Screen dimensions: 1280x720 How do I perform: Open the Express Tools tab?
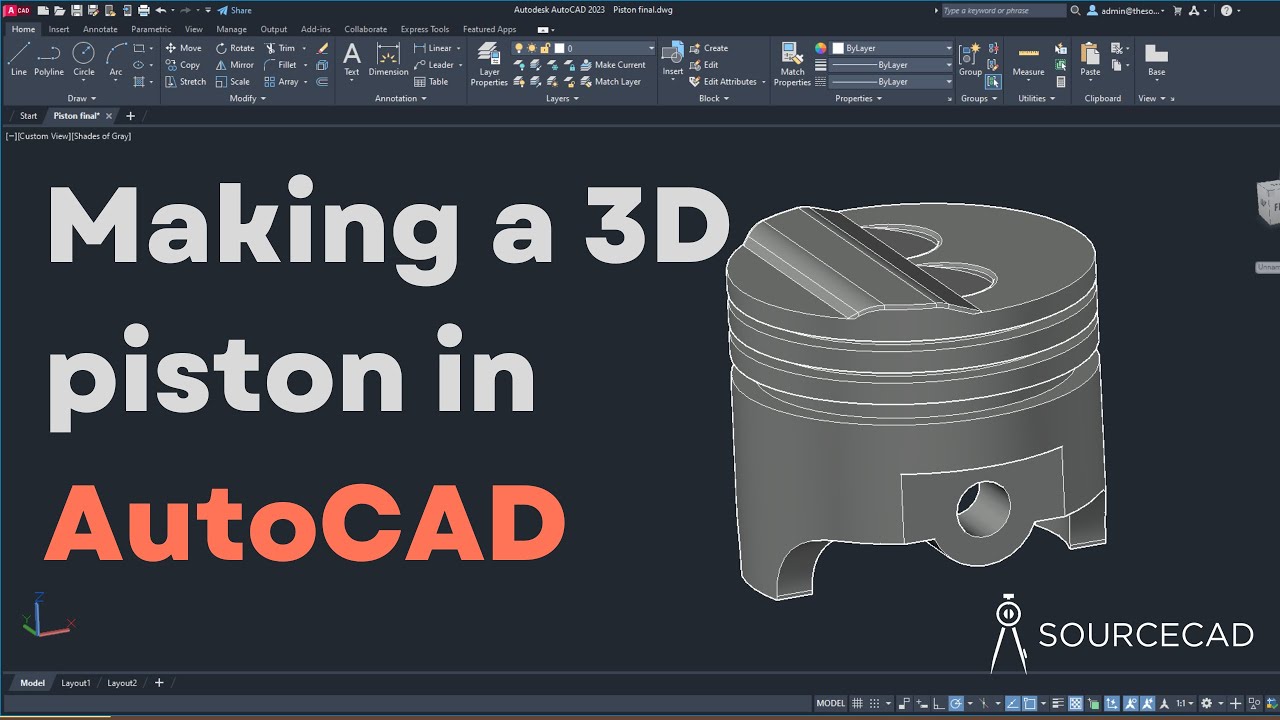425,29
